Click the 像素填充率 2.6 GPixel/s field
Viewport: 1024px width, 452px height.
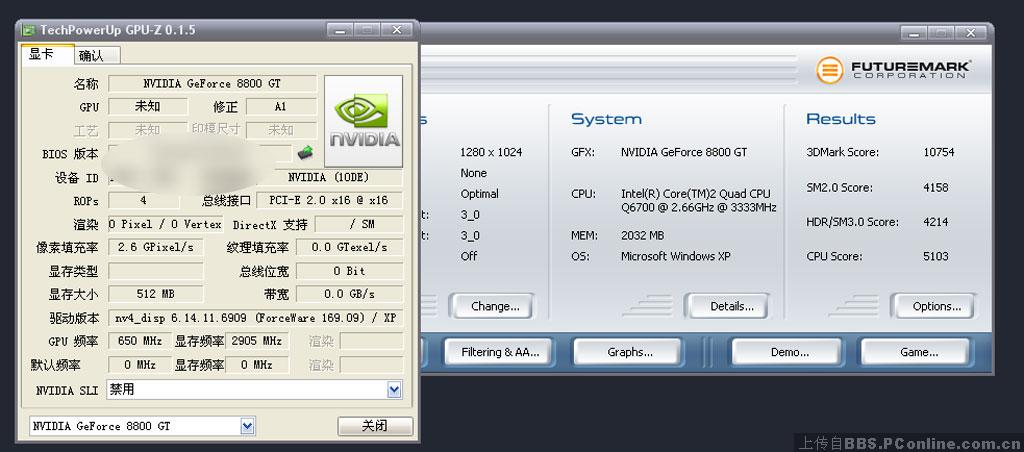(155, 248)
